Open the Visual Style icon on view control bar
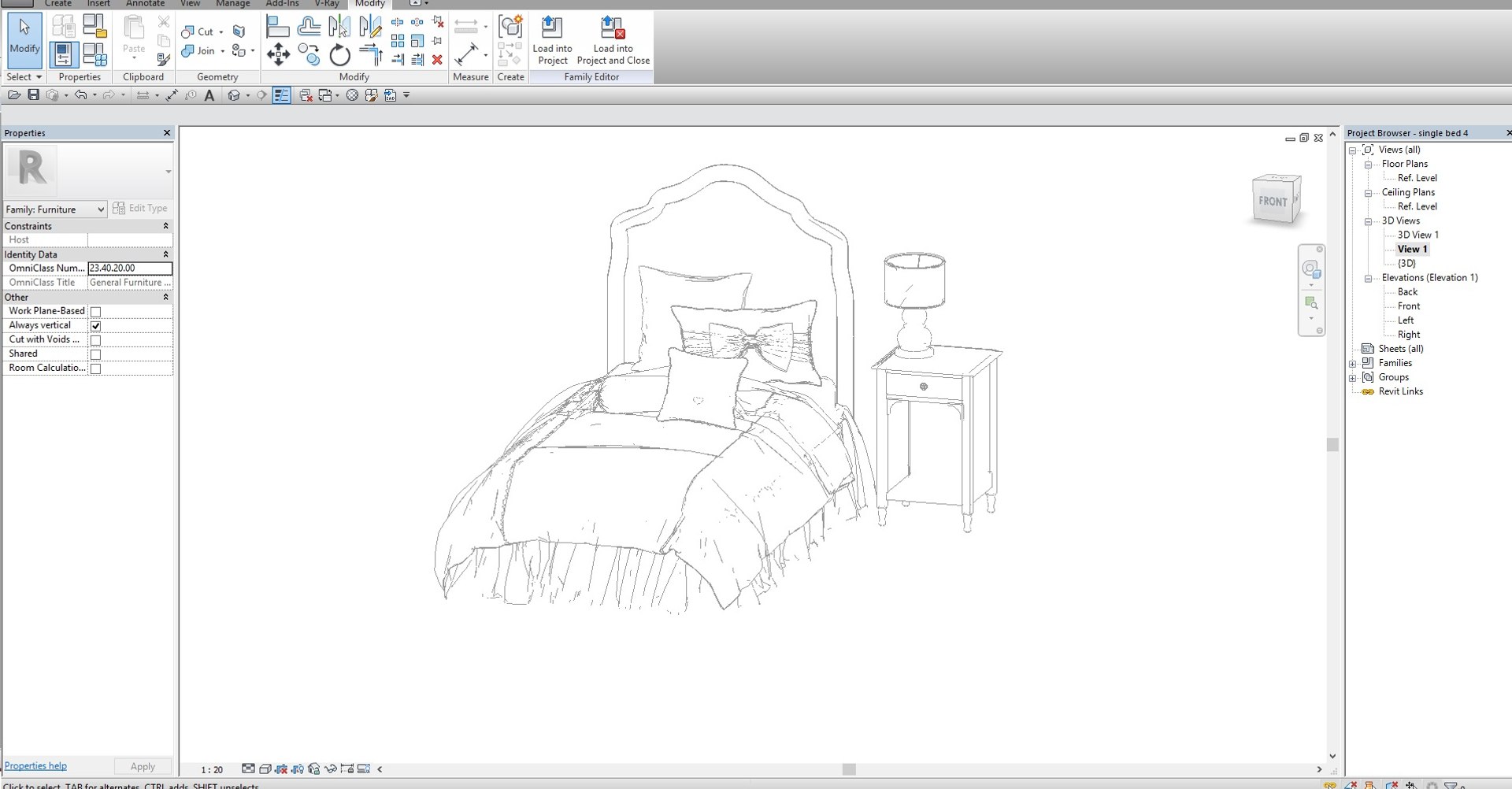The height and width of the screenshot is (789, 1512). click(x=265, y=769)
